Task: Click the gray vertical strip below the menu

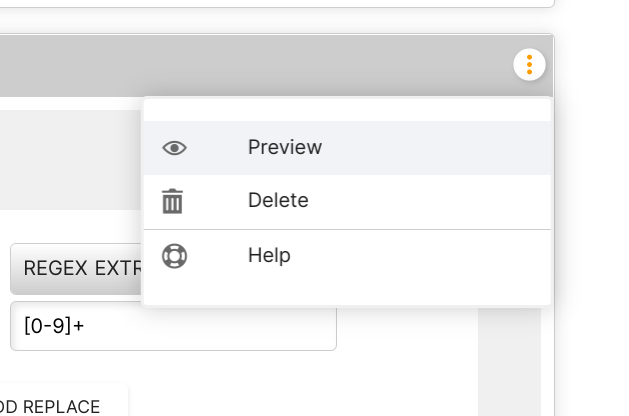Action: [x=509, y=361]
